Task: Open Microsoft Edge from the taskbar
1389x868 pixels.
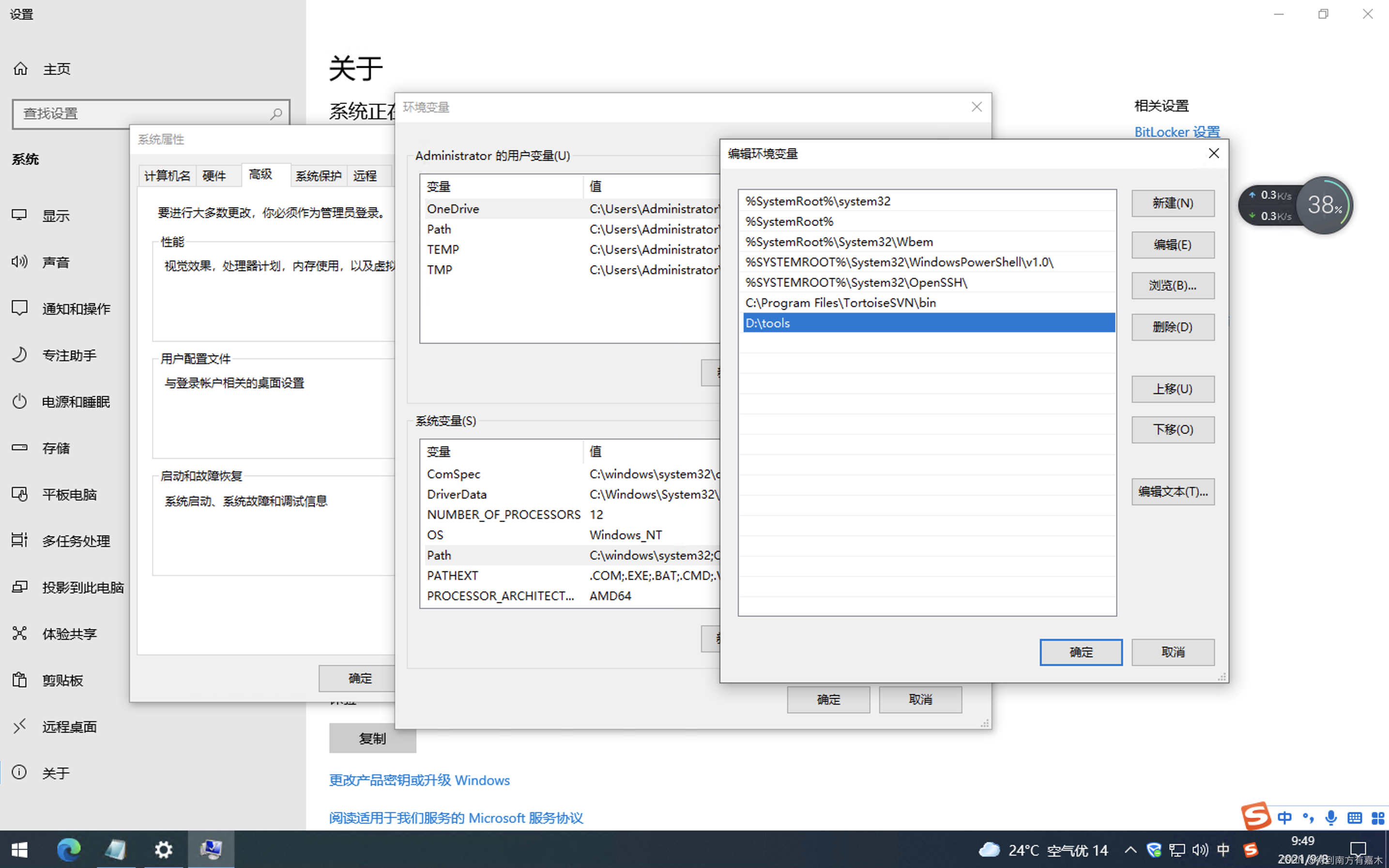Action: point(69,850)
